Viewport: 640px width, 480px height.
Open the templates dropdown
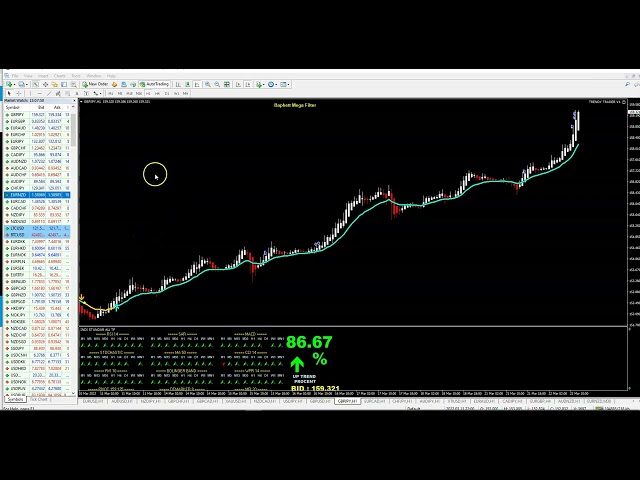click(286, 85)
